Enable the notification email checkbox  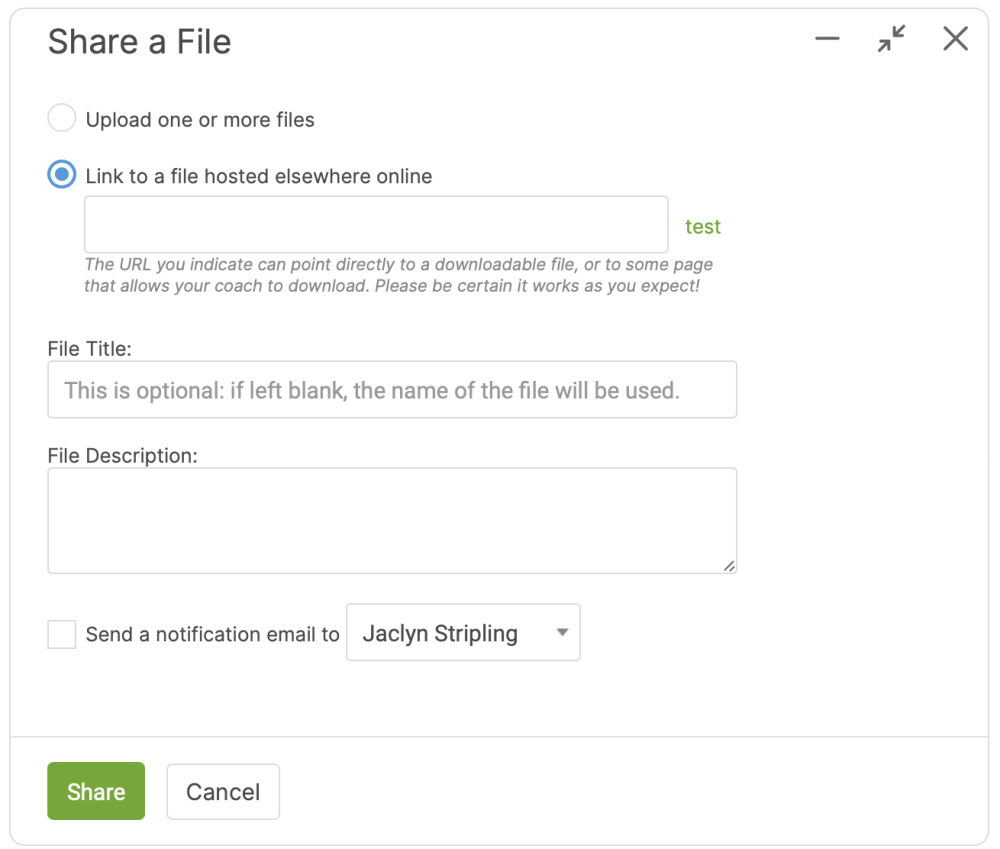coord(62,634)
